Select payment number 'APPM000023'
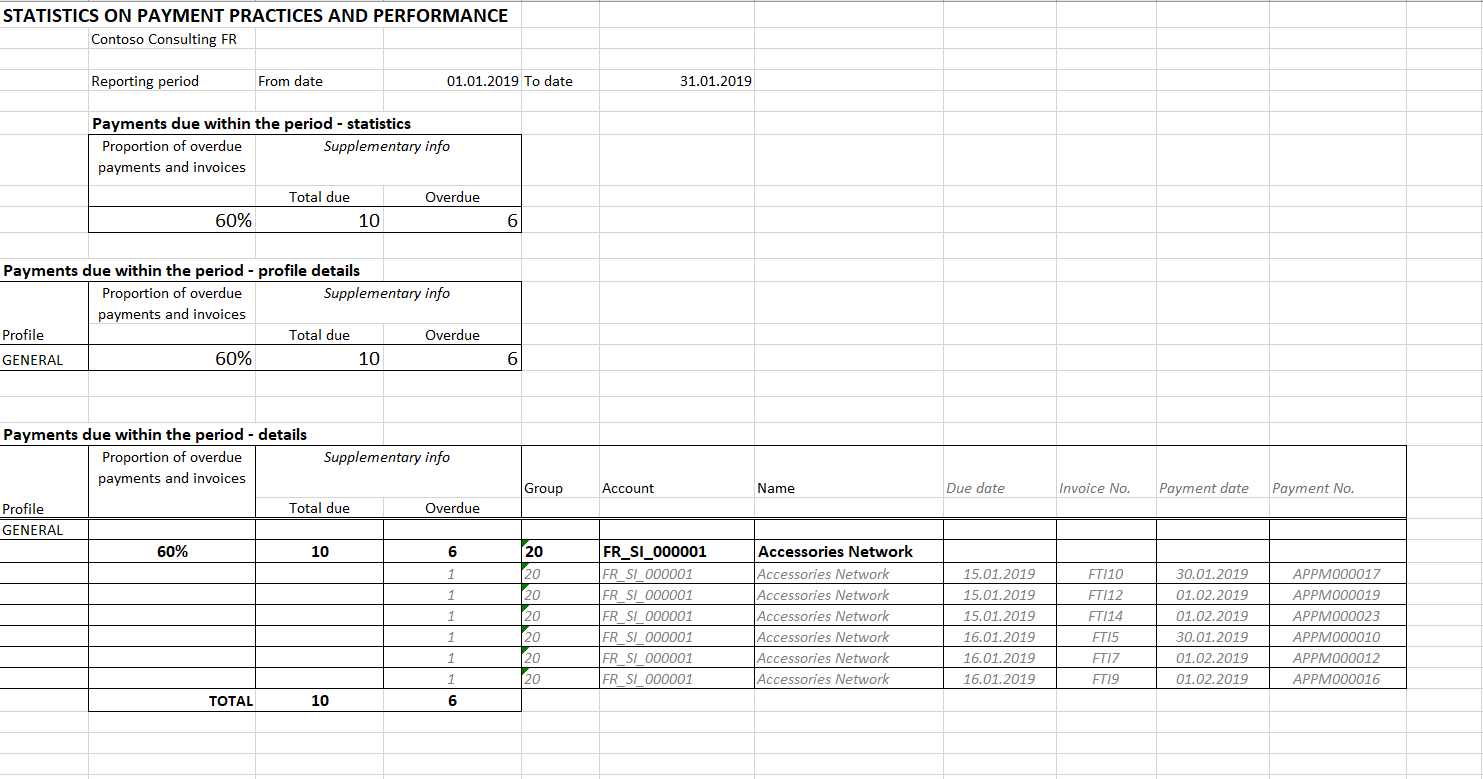This screenshot has width=1483, height=779. [x=1336, y=616]
